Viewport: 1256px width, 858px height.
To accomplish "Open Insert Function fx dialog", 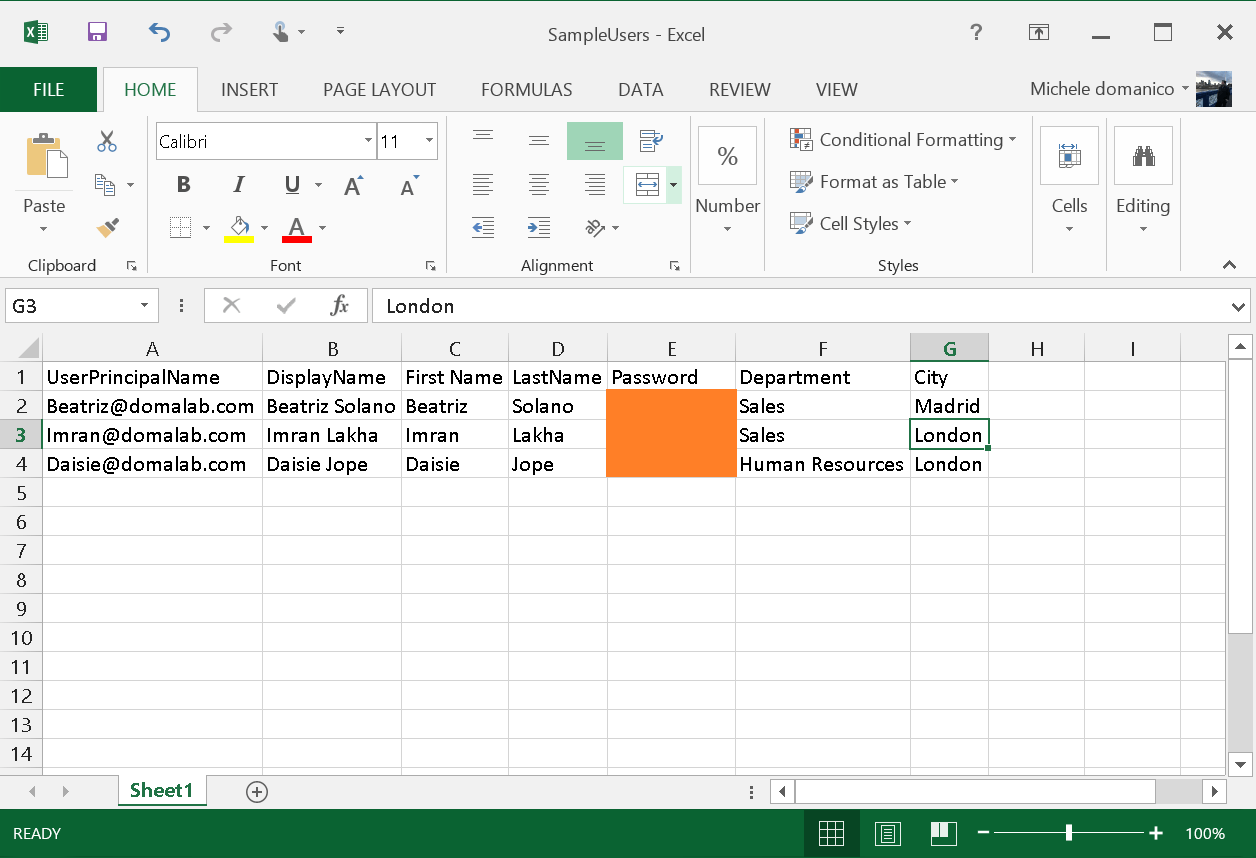I will coord(340,306).
